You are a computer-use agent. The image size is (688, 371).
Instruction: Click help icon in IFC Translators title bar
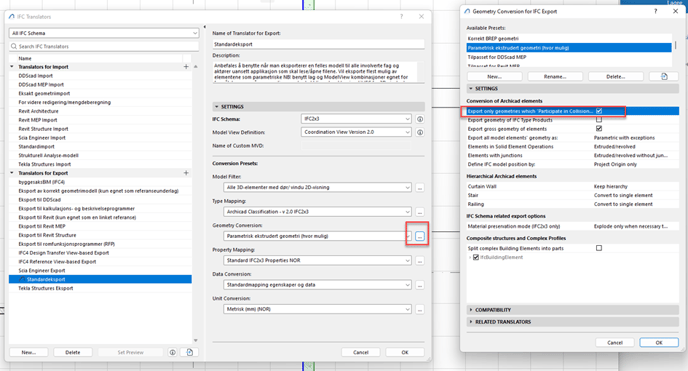(x=401, y=17)
